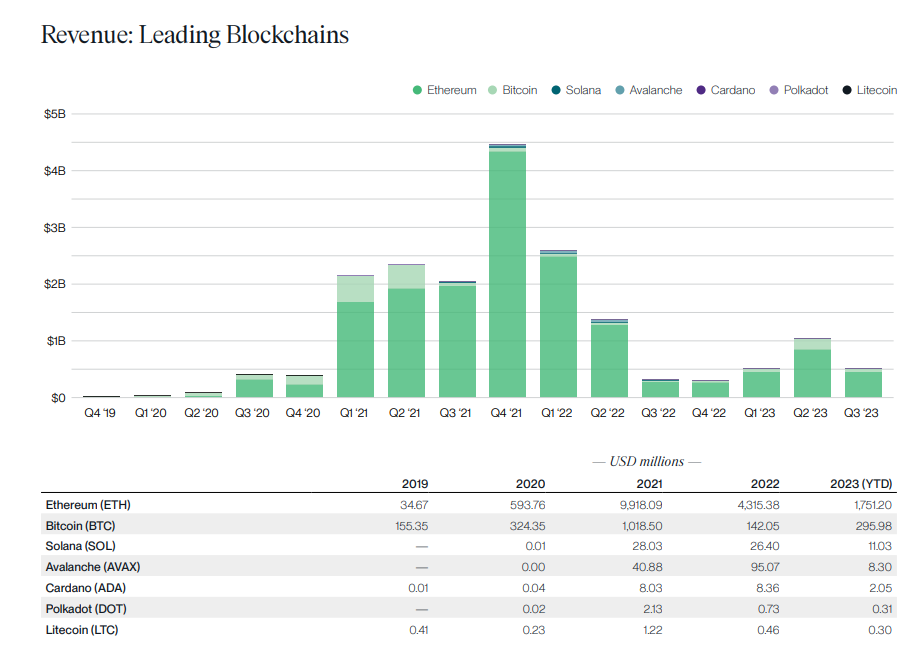Click the $4B y-axis label
The width and height of the screenshot is (919, 651).
(x=55, y=171)
